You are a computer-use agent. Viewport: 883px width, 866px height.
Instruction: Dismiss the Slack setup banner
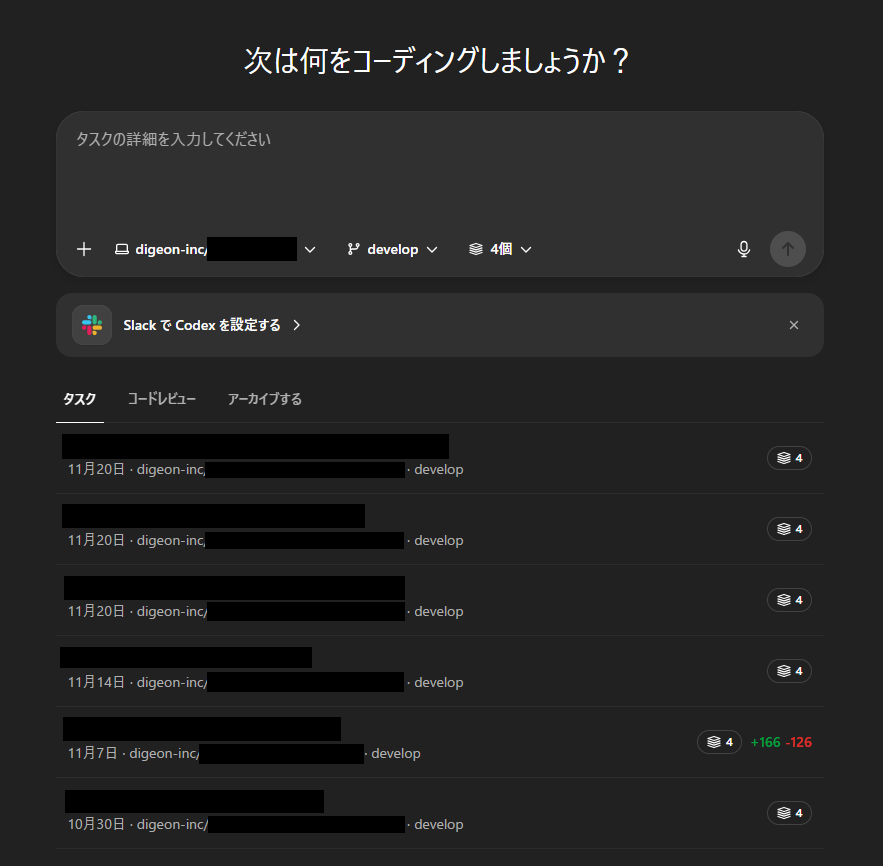793,325
